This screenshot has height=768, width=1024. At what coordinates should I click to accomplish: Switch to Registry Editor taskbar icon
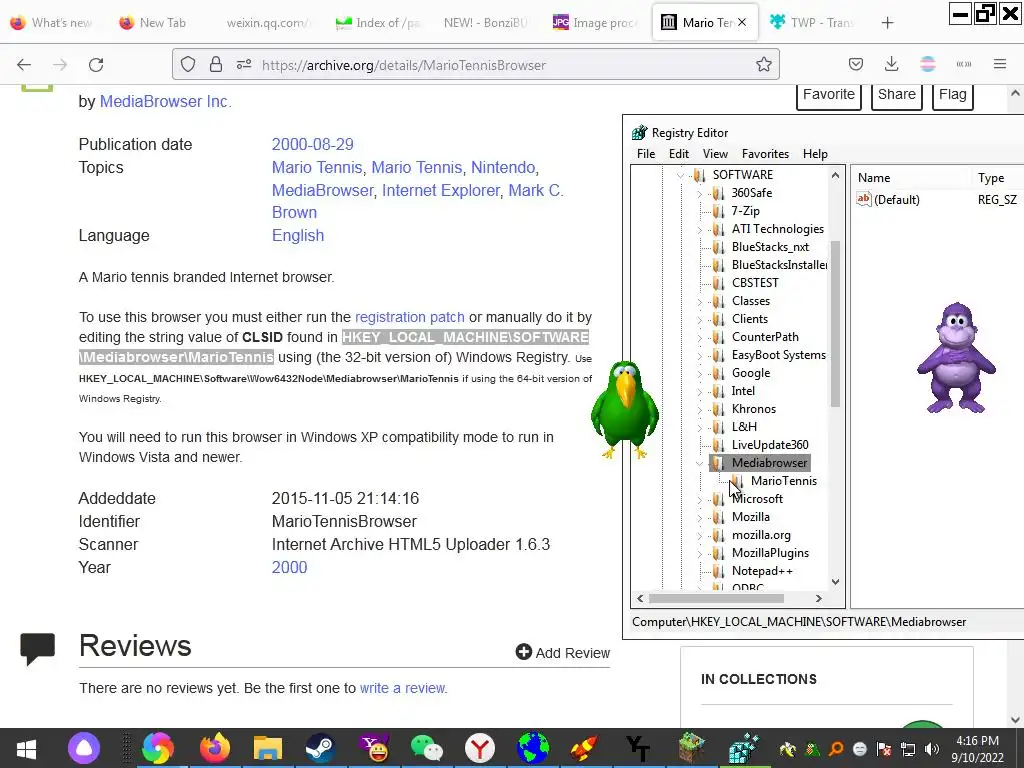pyautogui.click(x=744, y=748)
